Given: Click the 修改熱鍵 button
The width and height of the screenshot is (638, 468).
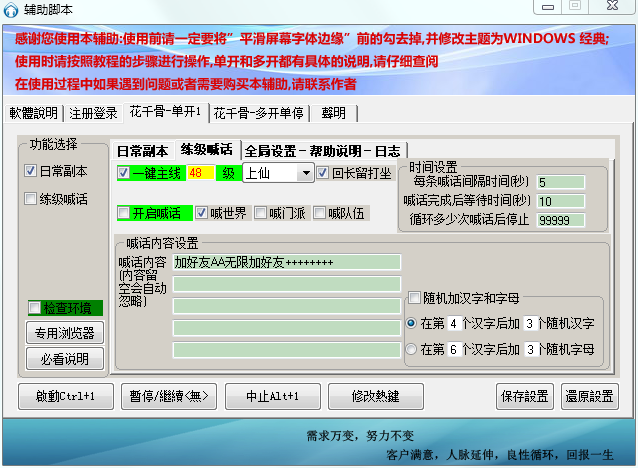Looking at the screenshot, I should tap(376, 396).
